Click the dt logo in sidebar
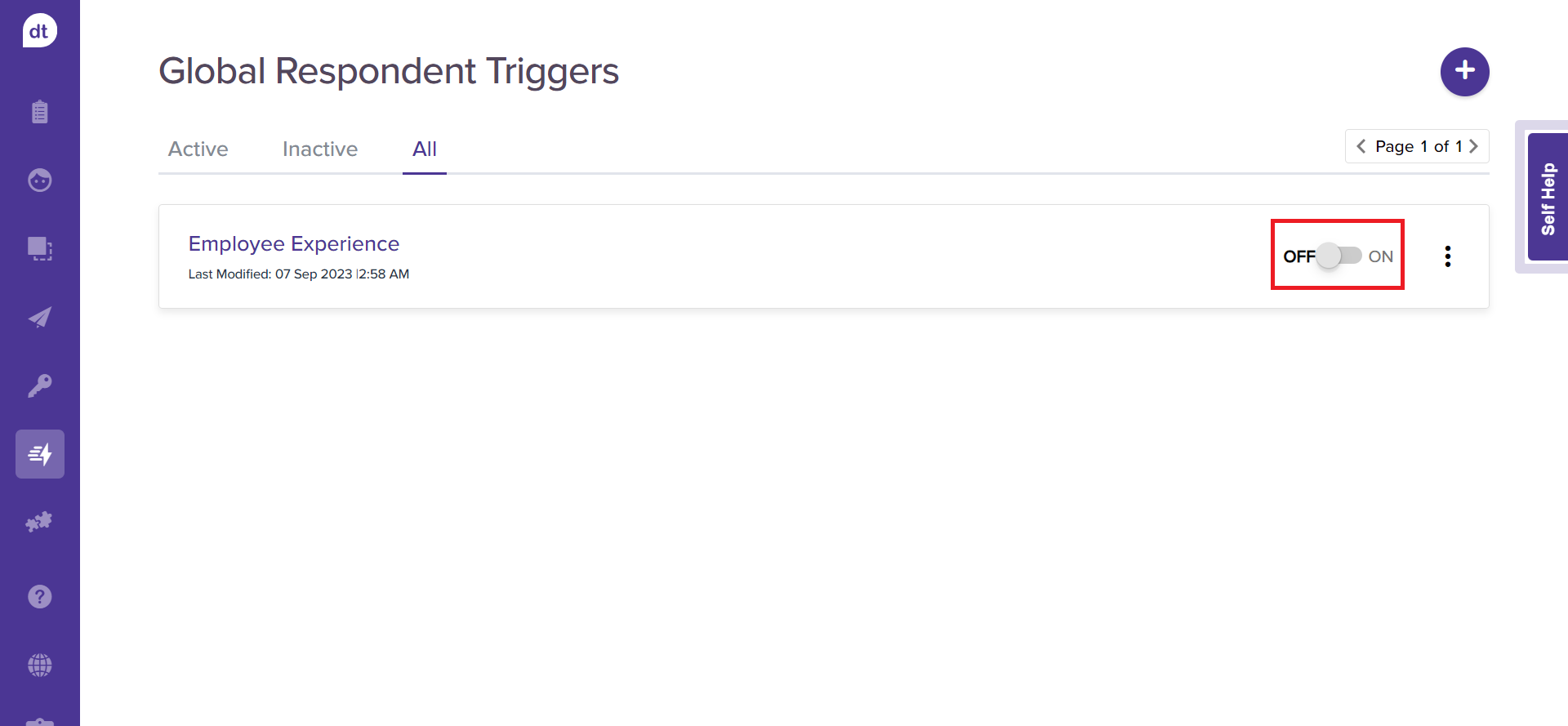 (39, 31)
